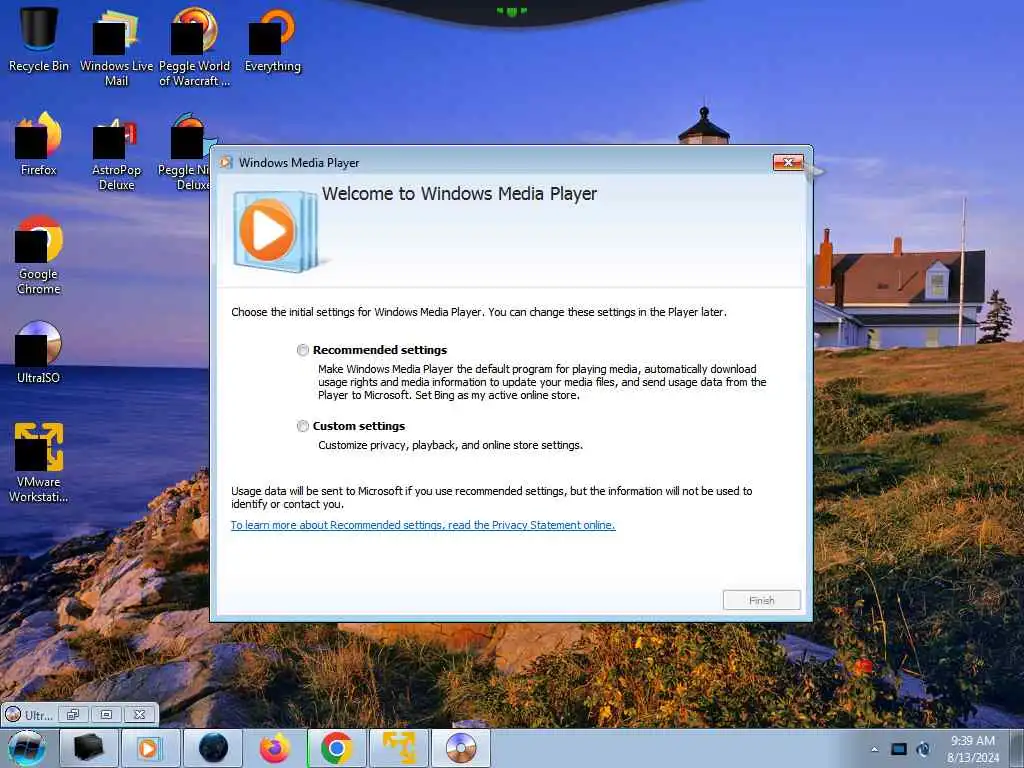
Task: Click the 'Customize privacy, playback' description text
Action: 450,445
